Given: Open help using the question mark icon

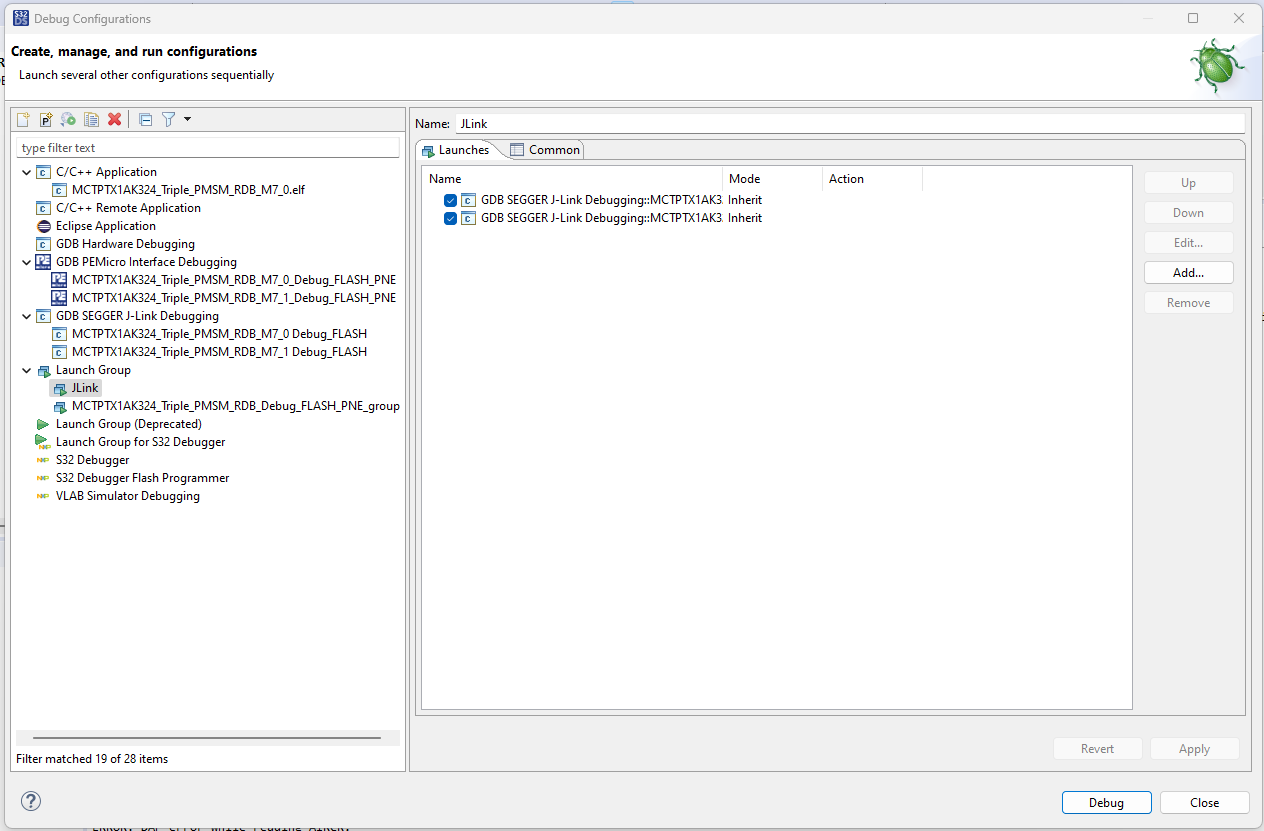Looking at the screenshot, I should pos(30,801).
